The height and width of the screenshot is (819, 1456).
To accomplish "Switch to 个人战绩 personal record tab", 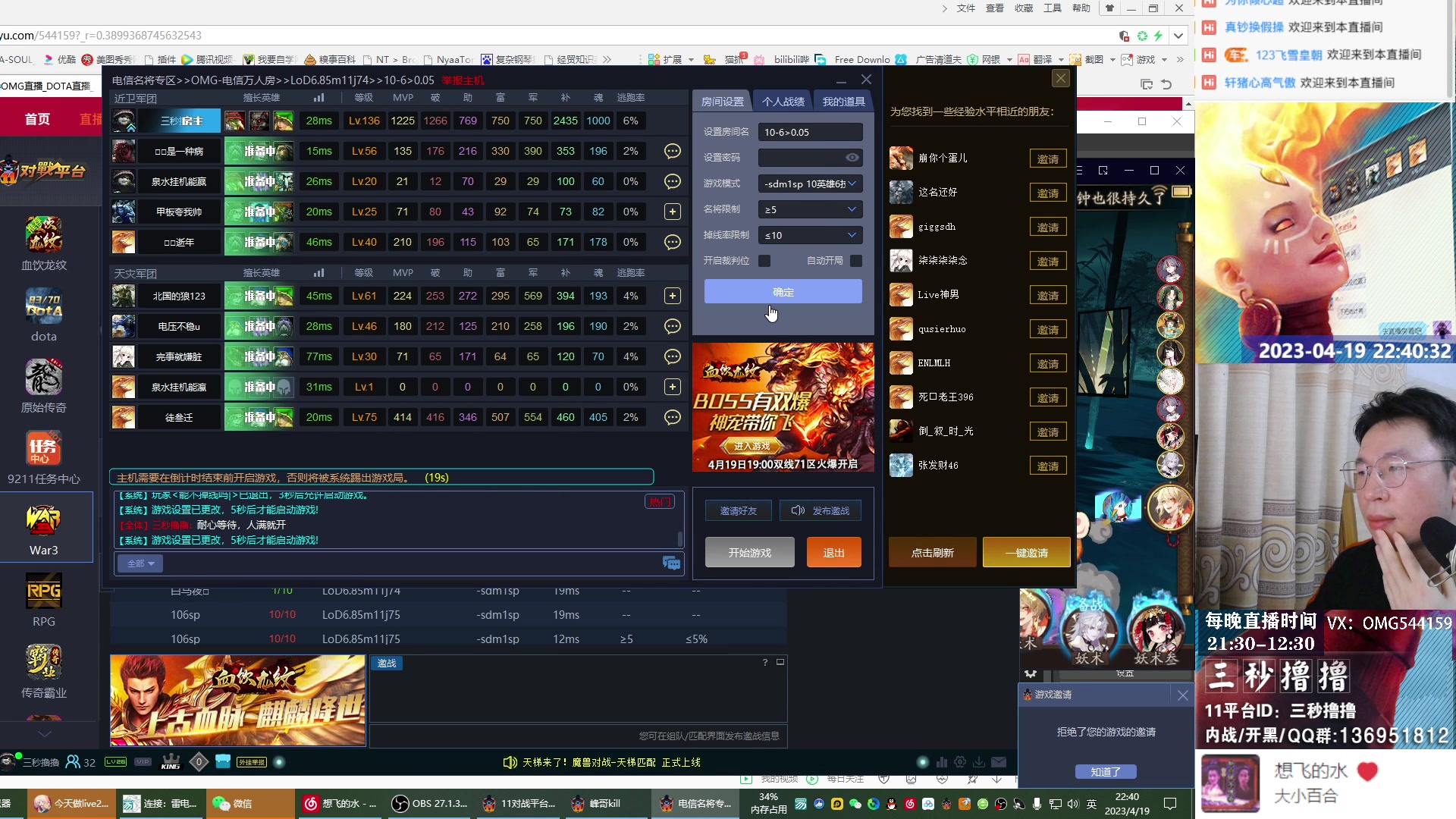I will (783, 101).
